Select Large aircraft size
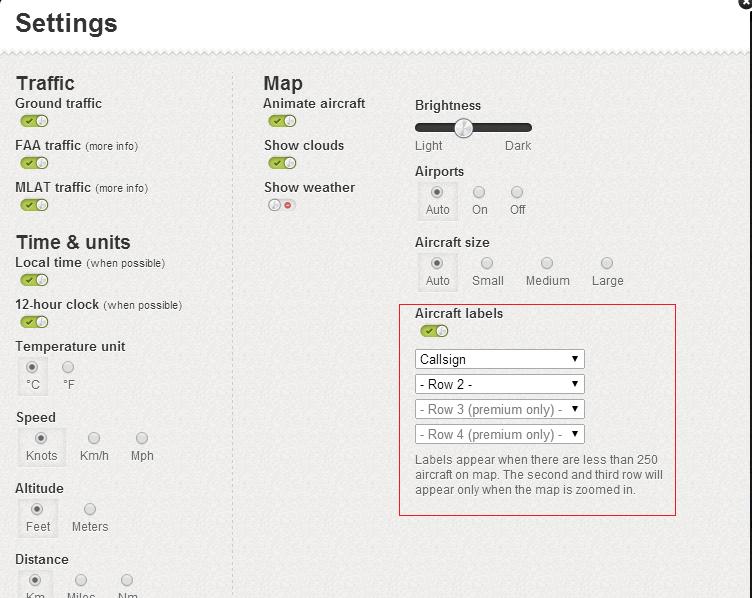 [x=607, y=263]
